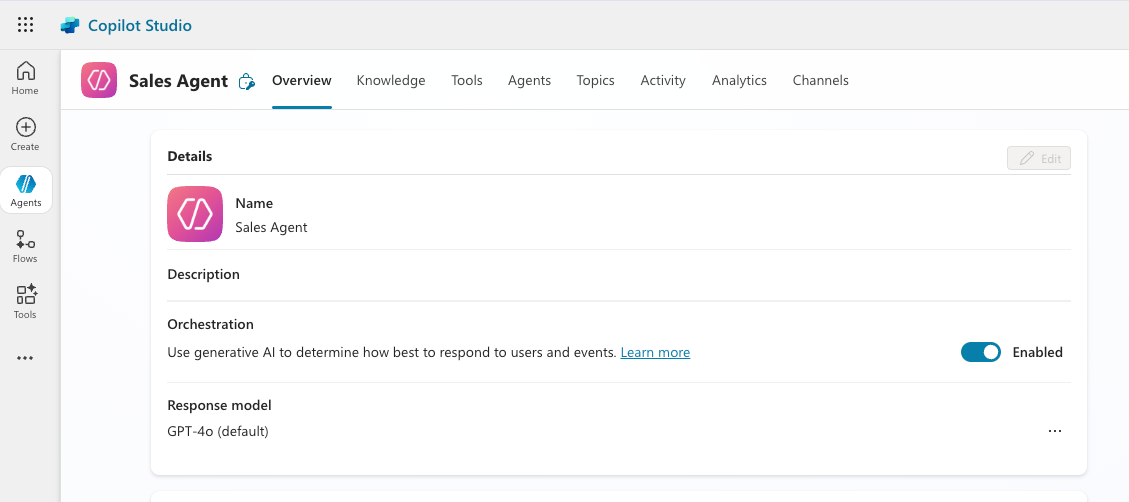This screenshot has width=1129, height=502.
Task: Expand the sidebar more options ellipsis
Action: (x=26, y=358)
